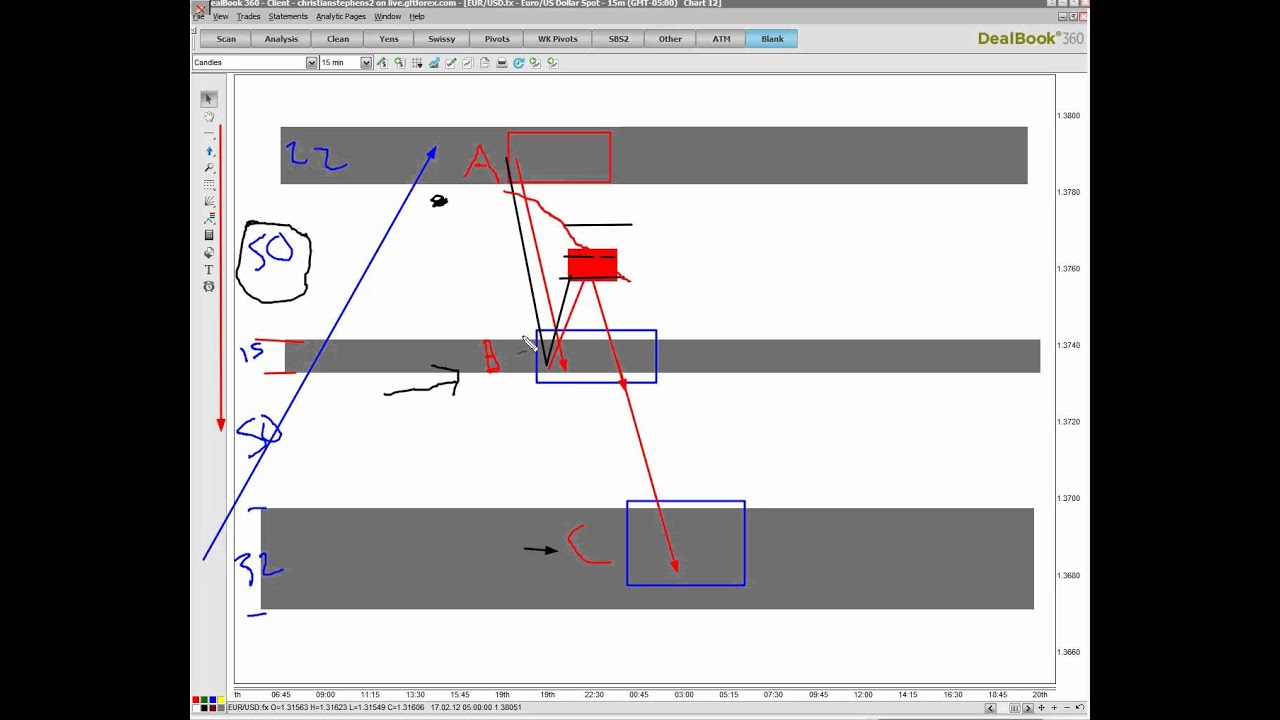Select the fan lines drawing tool
This screenshot has width=1280, height=720.
(208, 202)
